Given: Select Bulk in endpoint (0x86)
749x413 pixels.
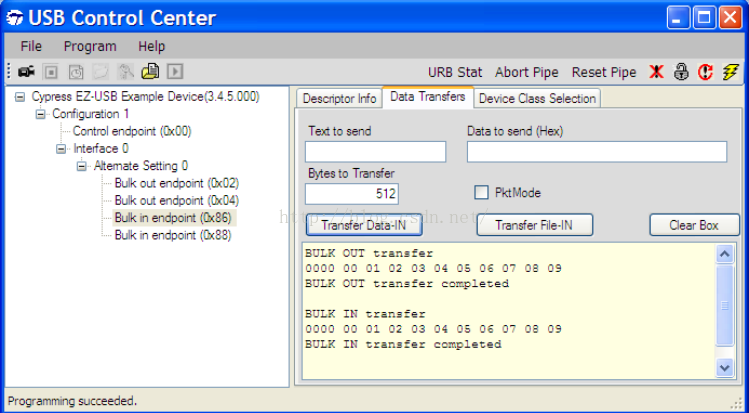Looking at the screenshot, I should pyautogui.click(x=174, y=218).
